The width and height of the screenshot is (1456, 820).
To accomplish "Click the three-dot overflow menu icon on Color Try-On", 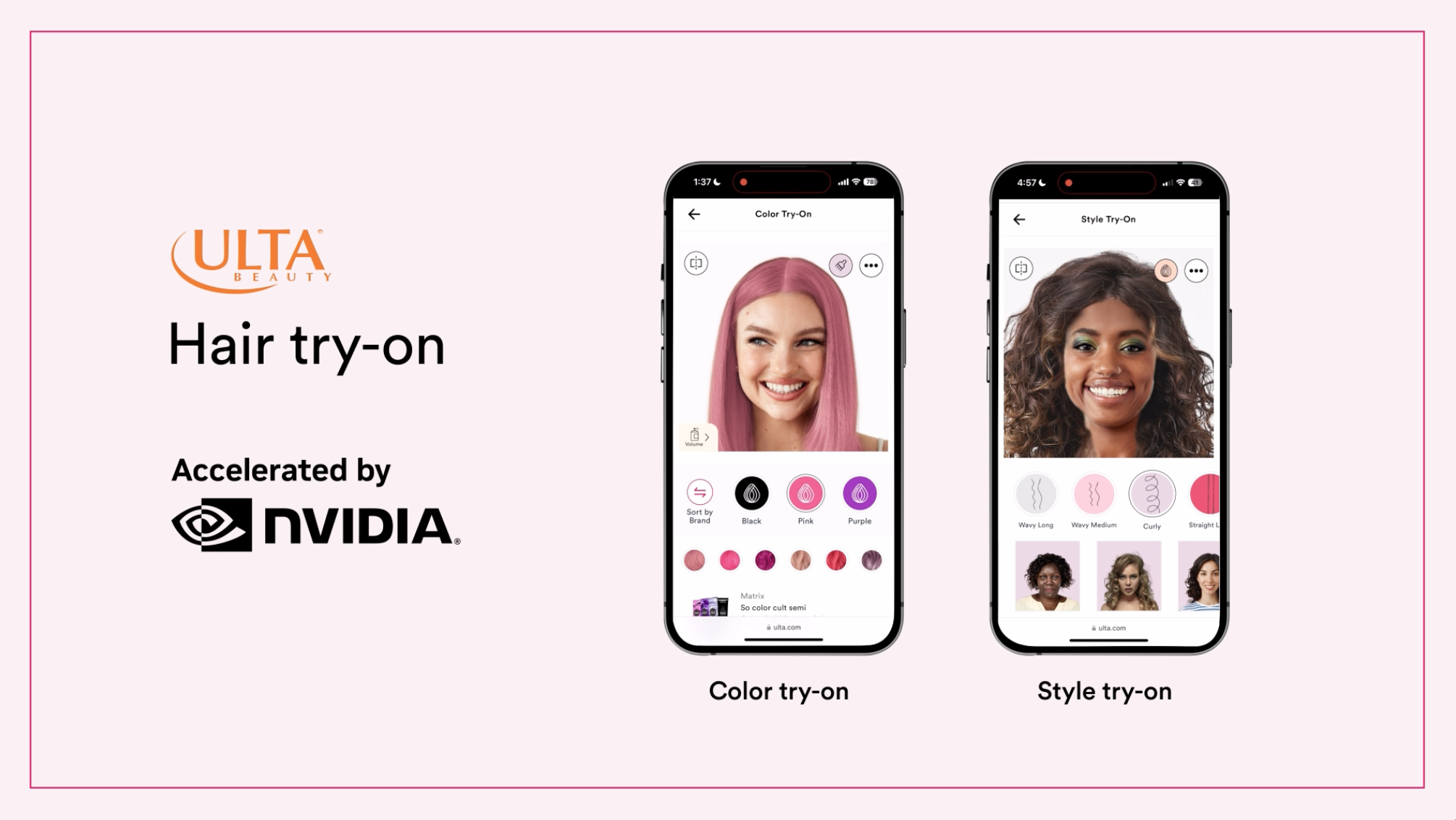I will 871,264.
